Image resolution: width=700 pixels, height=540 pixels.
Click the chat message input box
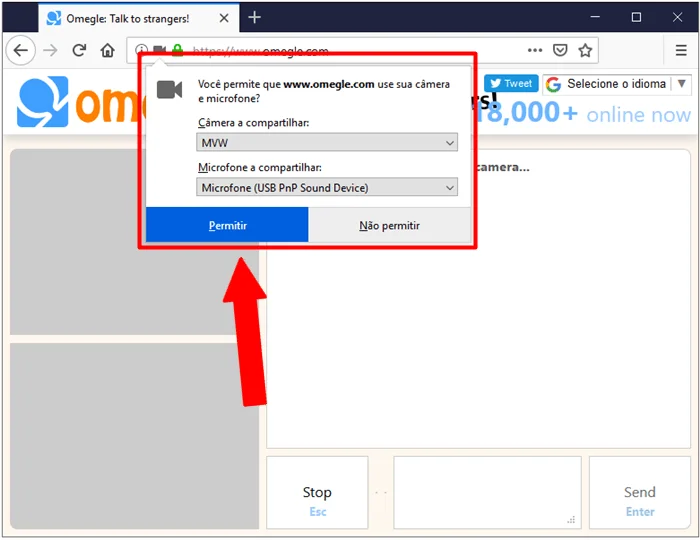[487, 493]
